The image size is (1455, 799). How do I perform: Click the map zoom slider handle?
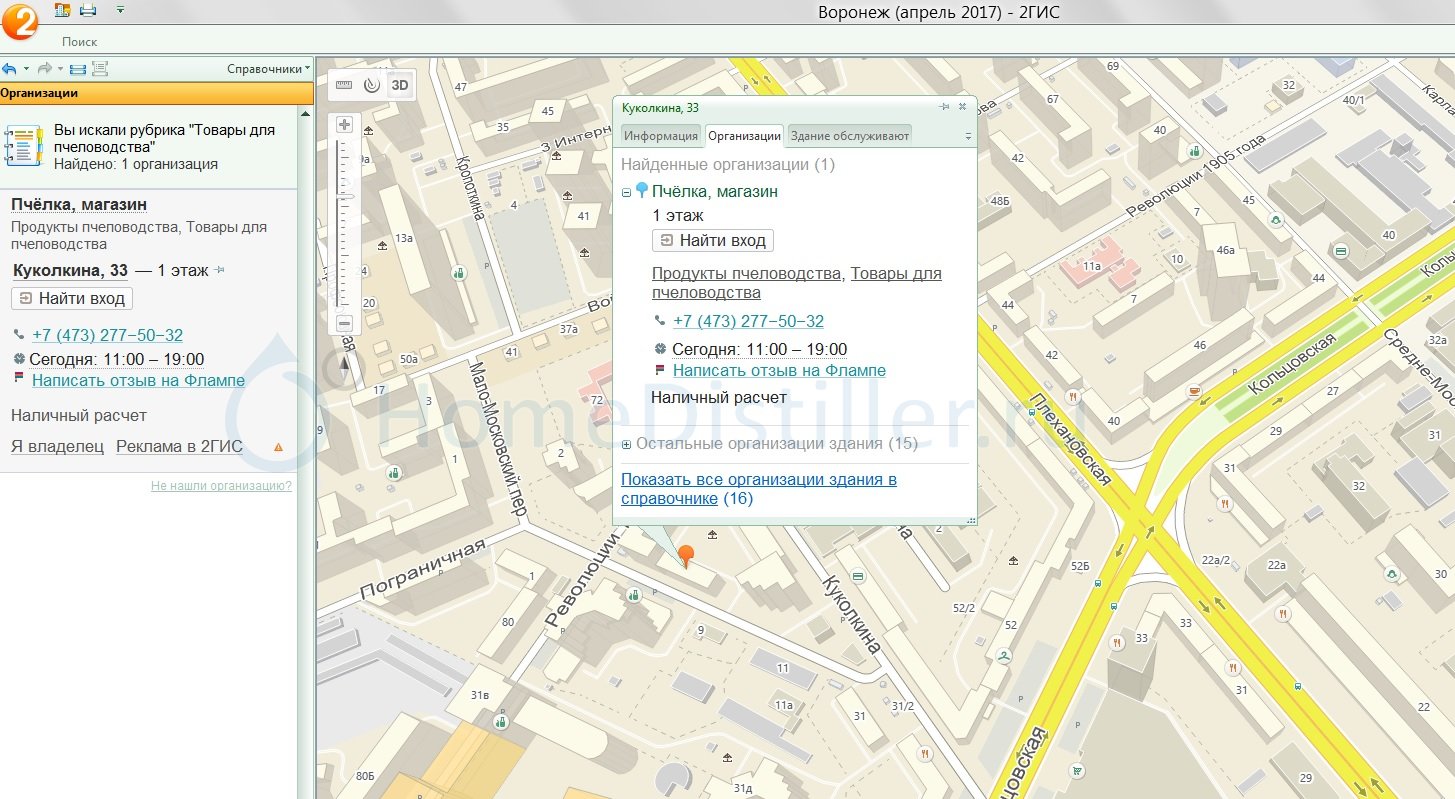pyautogui.click(x=345, y=197)
